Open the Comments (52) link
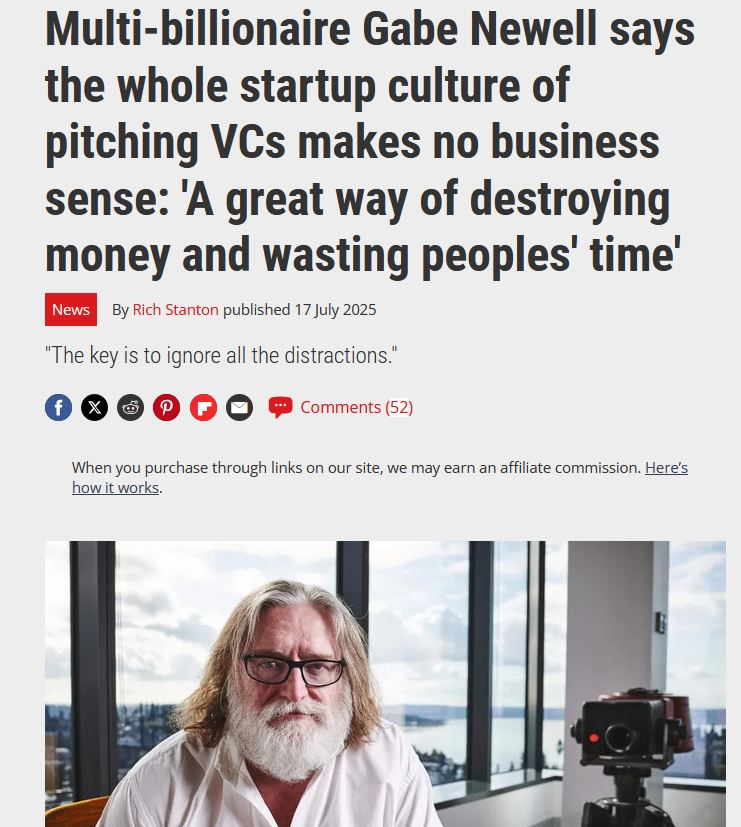 tap(357, 407)
